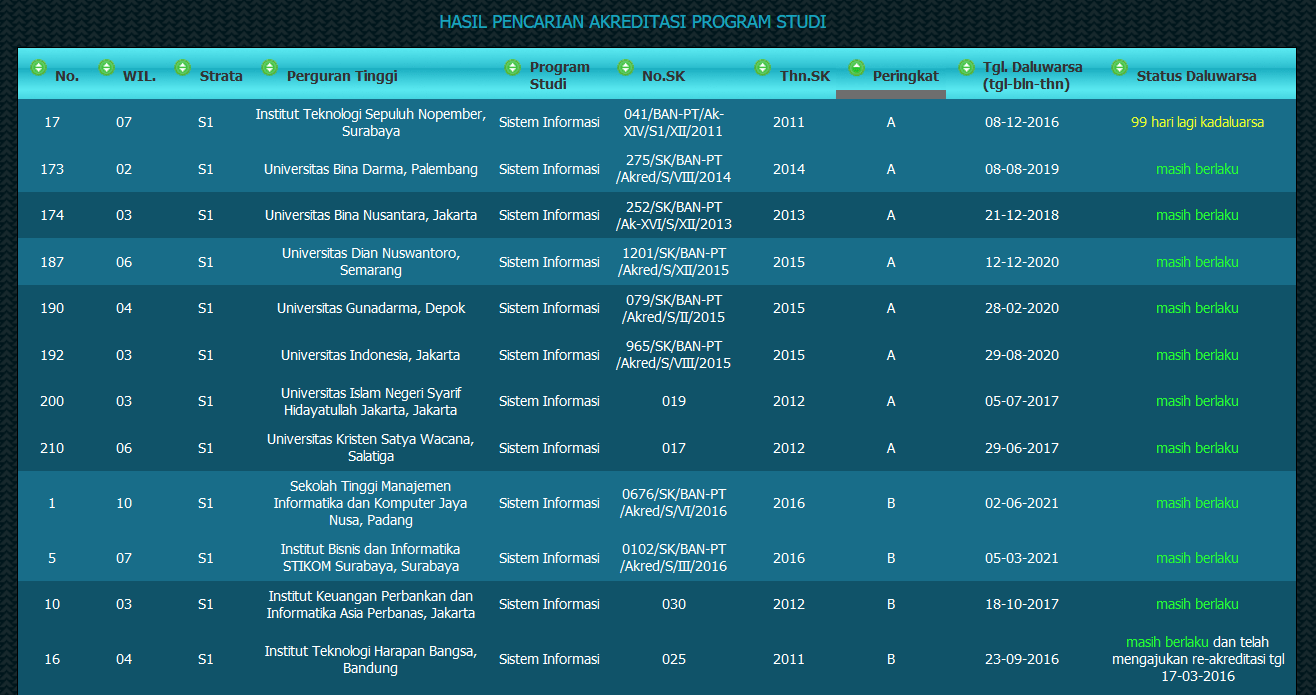Sort by Status Daluwarsa header text

(x=1196, y=76)
